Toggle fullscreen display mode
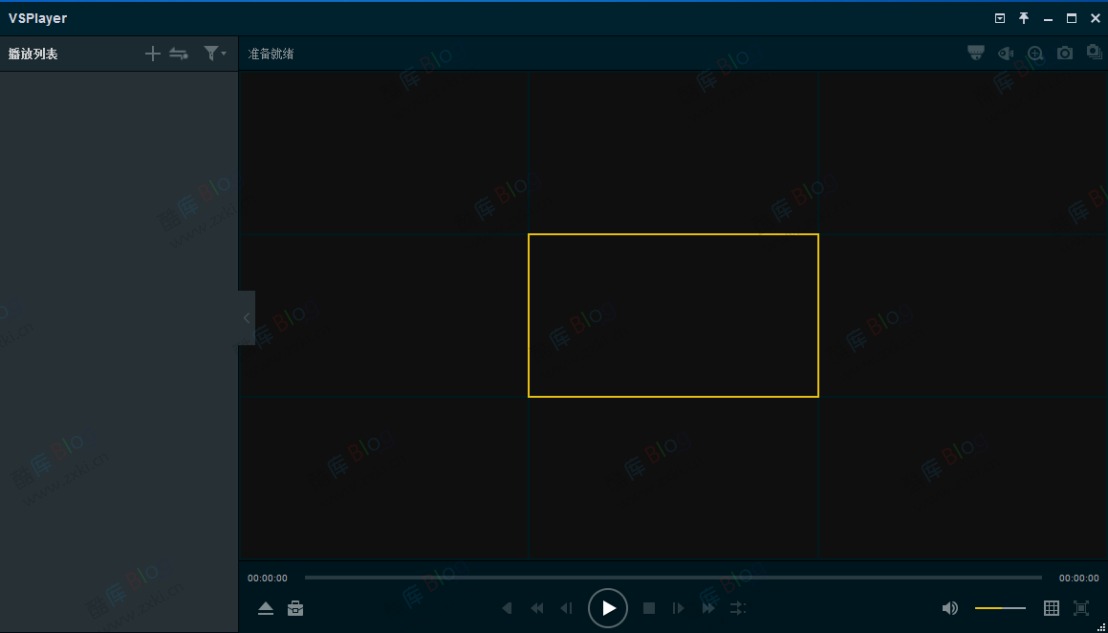1108x633 pixels. point(1081,608)
